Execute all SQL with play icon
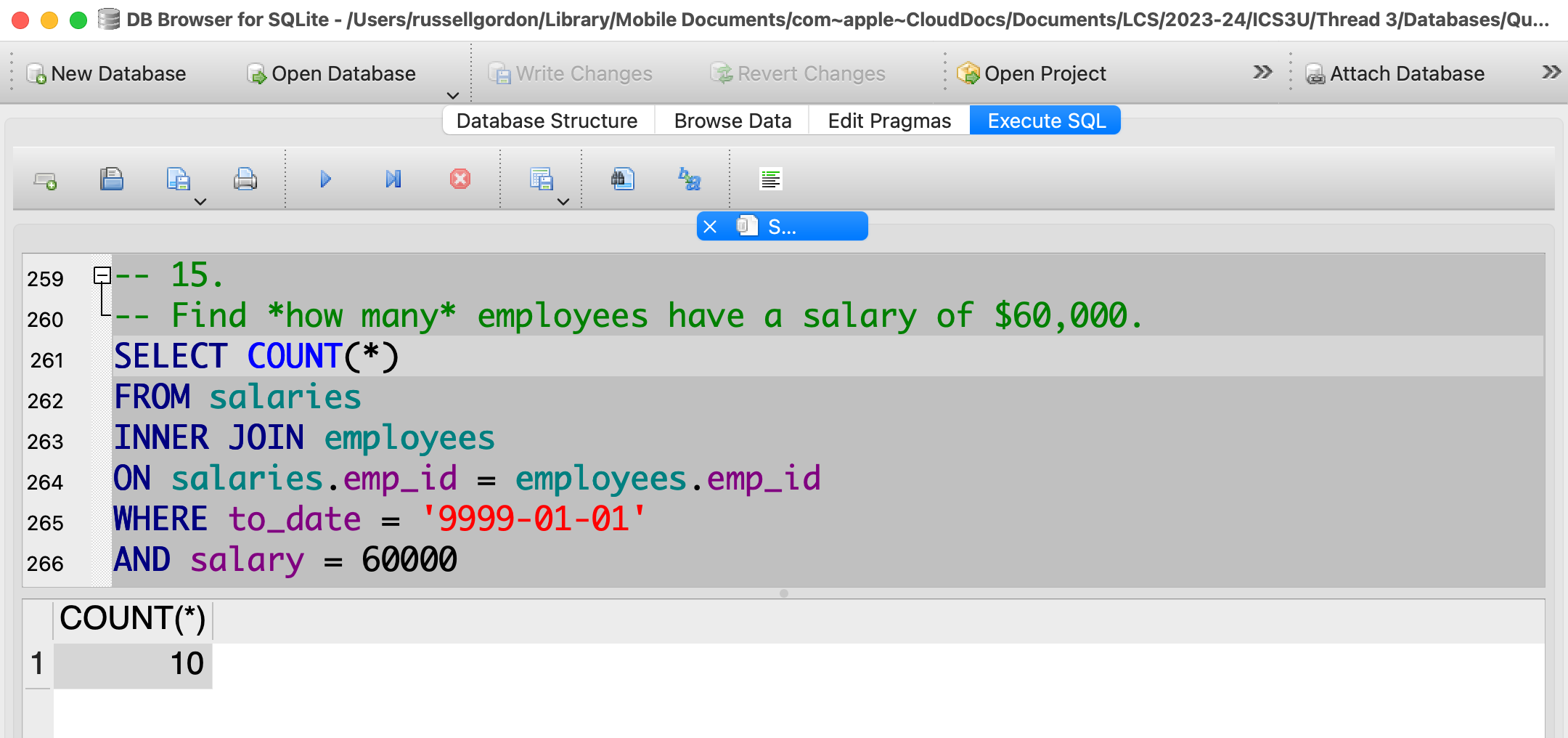This screenshot has height=738, width=1568. click(x=325, y=179)
